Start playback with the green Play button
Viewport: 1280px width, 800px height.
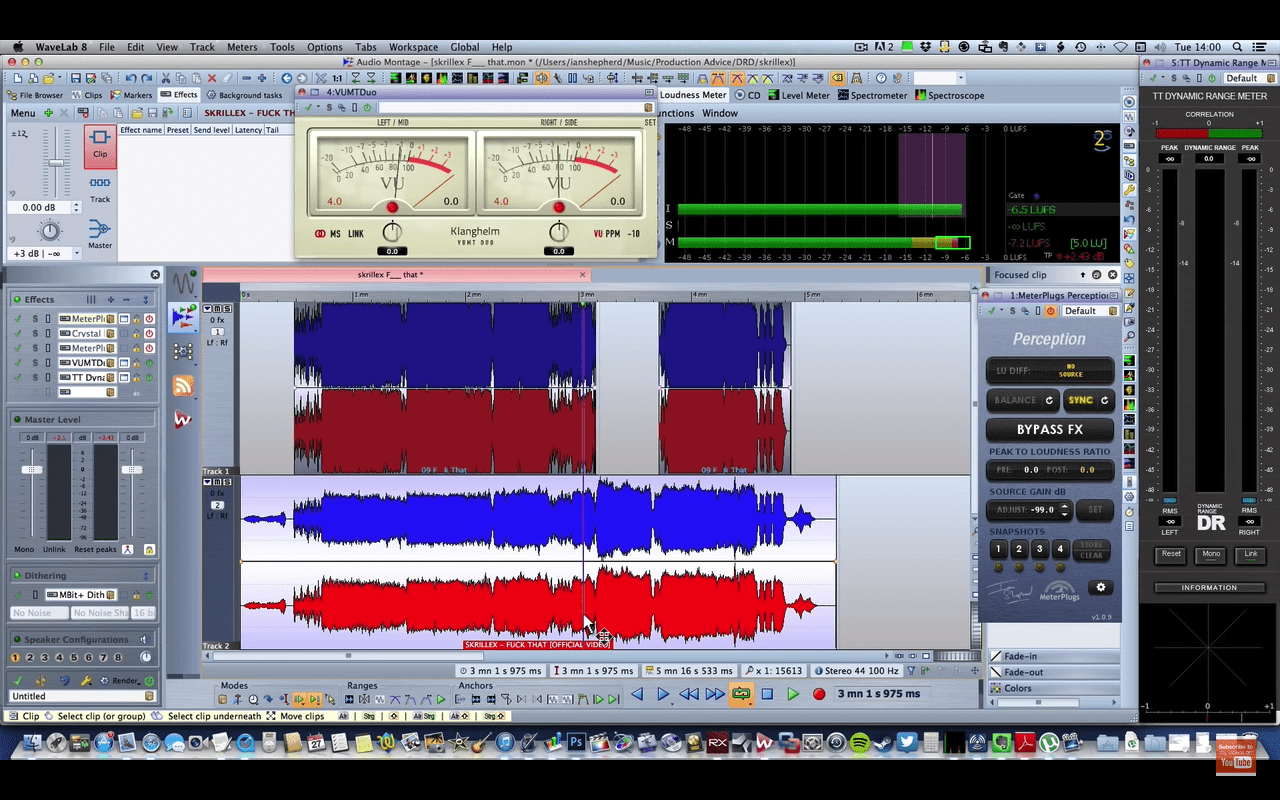793,694
